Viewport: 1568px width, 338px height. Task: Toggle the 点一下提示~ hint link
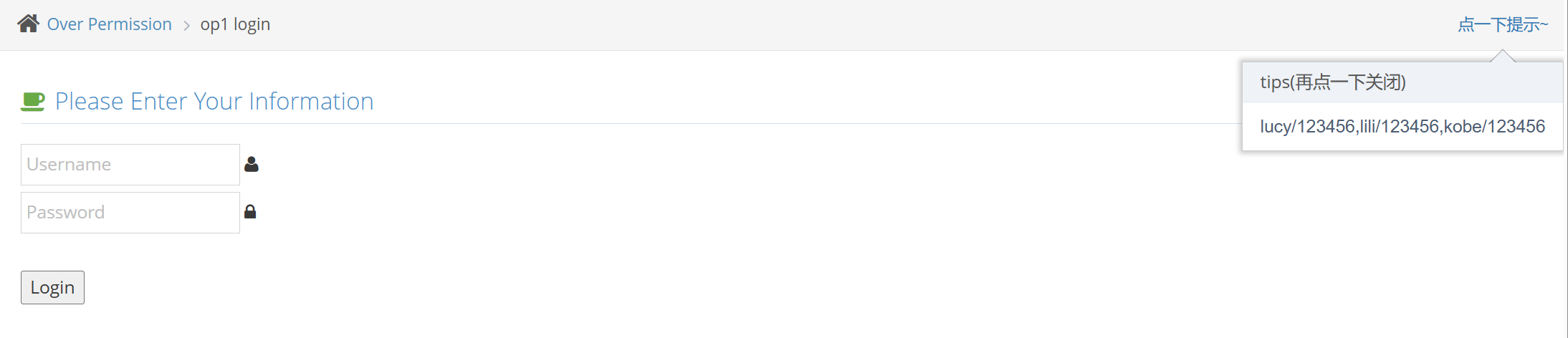(x=1503, y=24)
